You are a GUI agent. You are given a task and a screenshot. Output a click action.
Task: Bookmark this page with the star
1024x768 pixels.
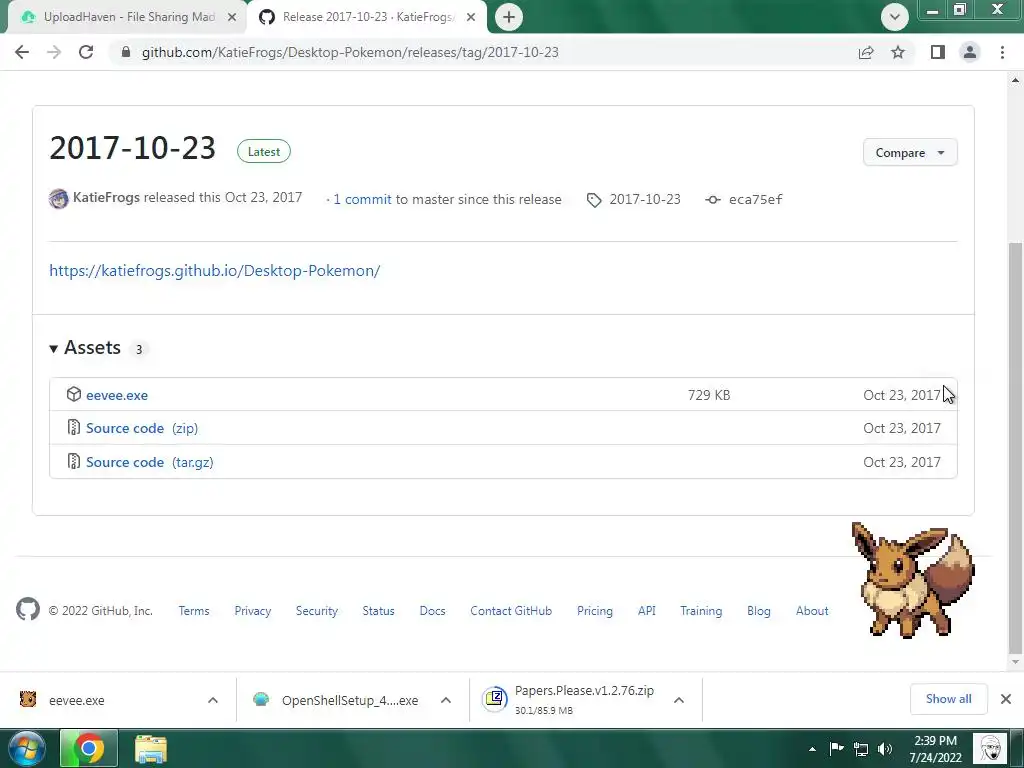899,52
